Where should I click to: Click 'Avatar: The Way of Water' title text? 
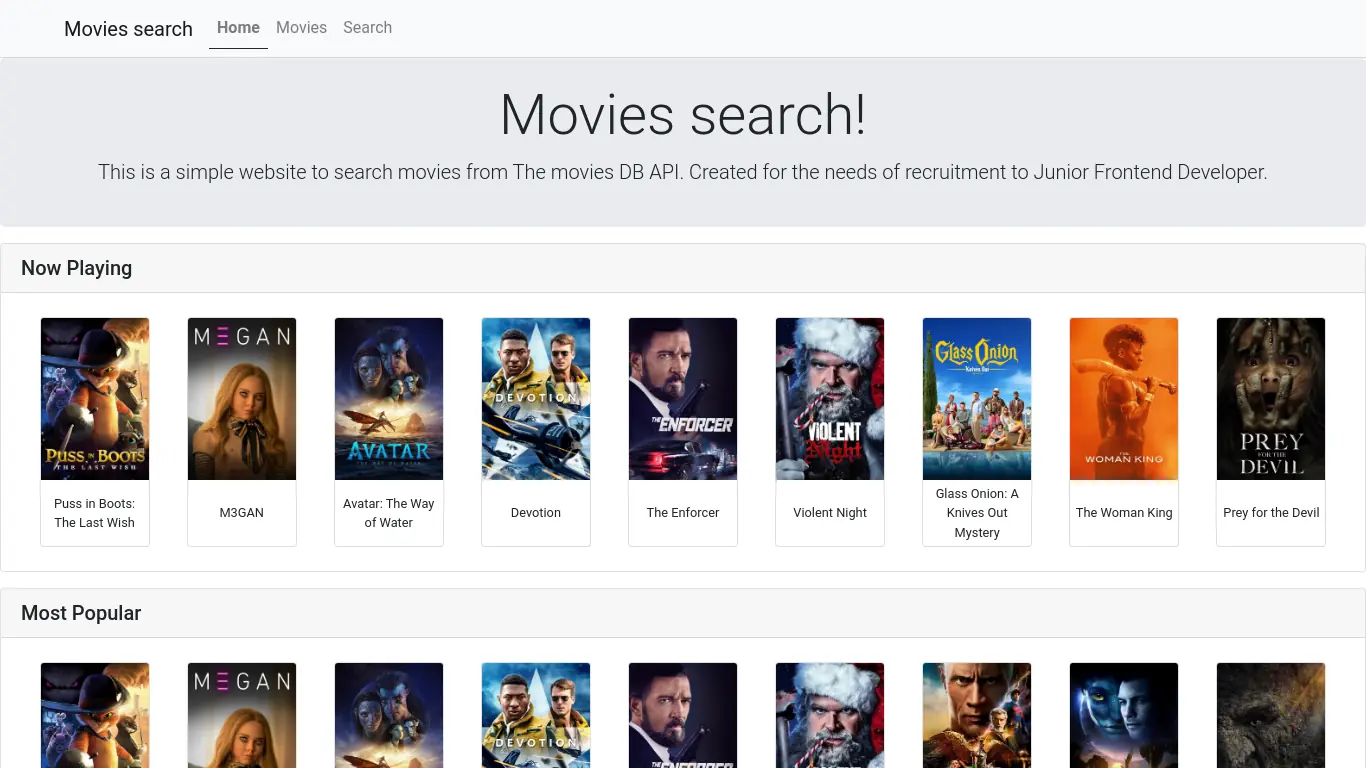tap(389, 513)
